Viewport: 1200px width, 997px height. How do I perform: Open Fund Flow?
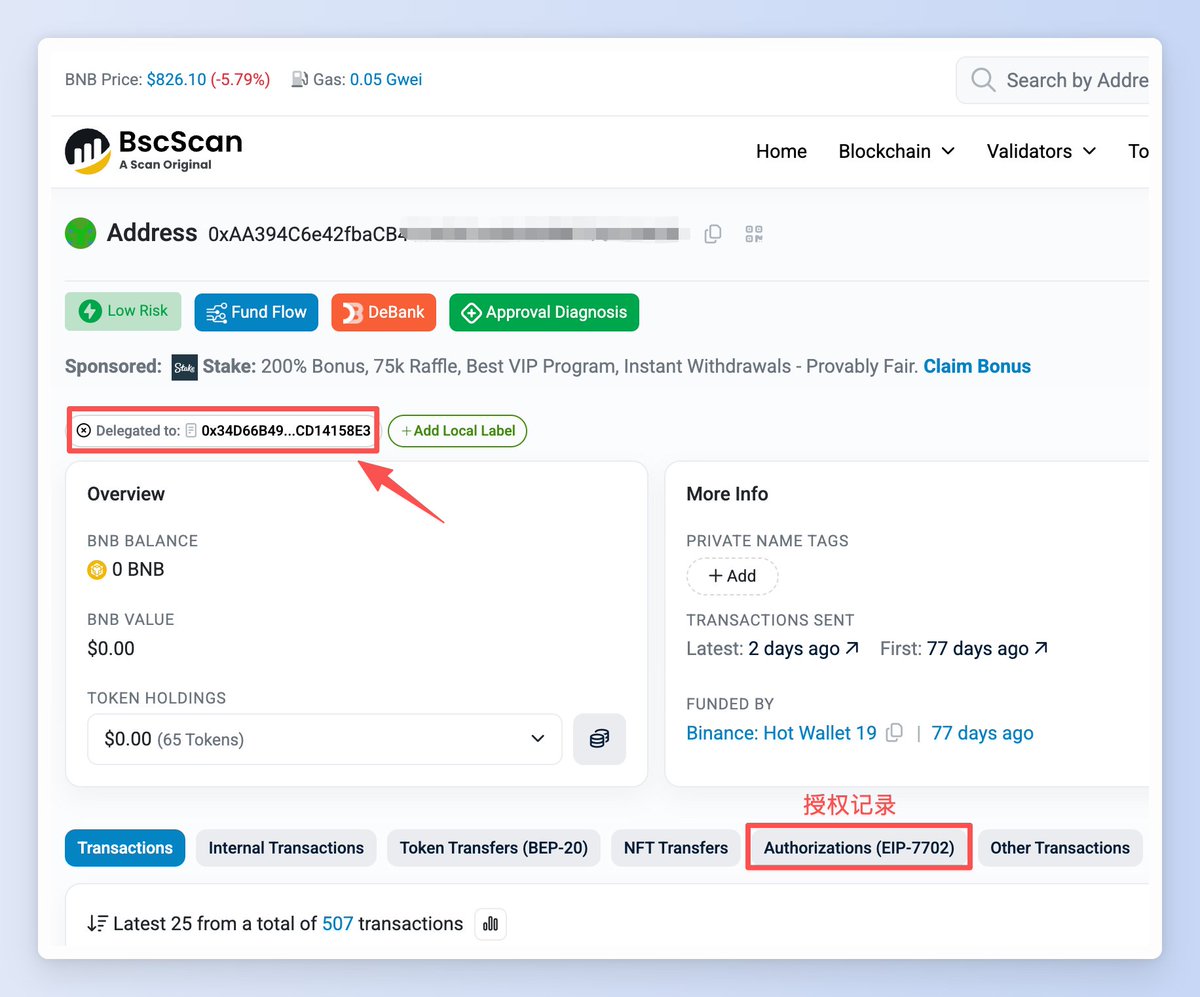coord(257,312)
